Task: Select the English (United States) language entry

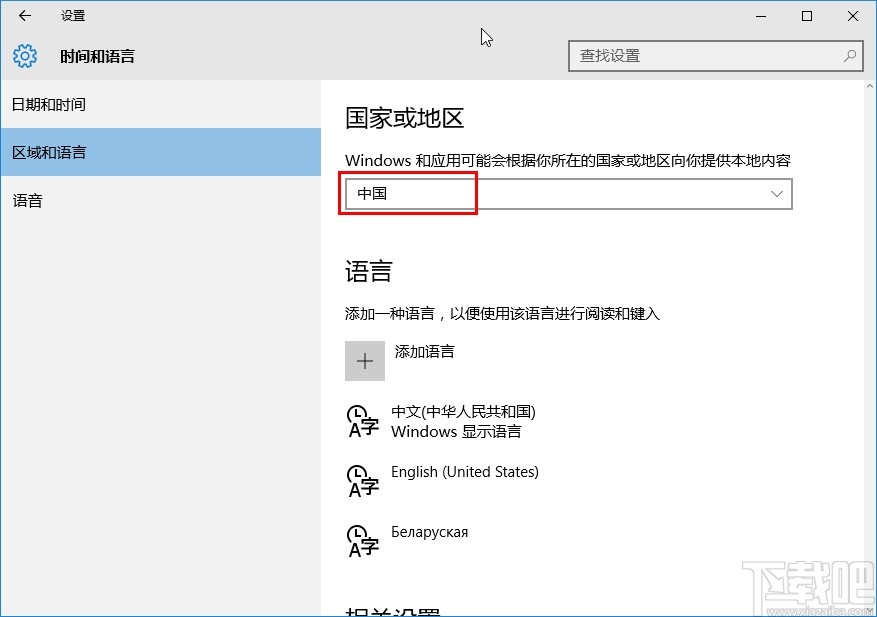Action: pos(466,471)
